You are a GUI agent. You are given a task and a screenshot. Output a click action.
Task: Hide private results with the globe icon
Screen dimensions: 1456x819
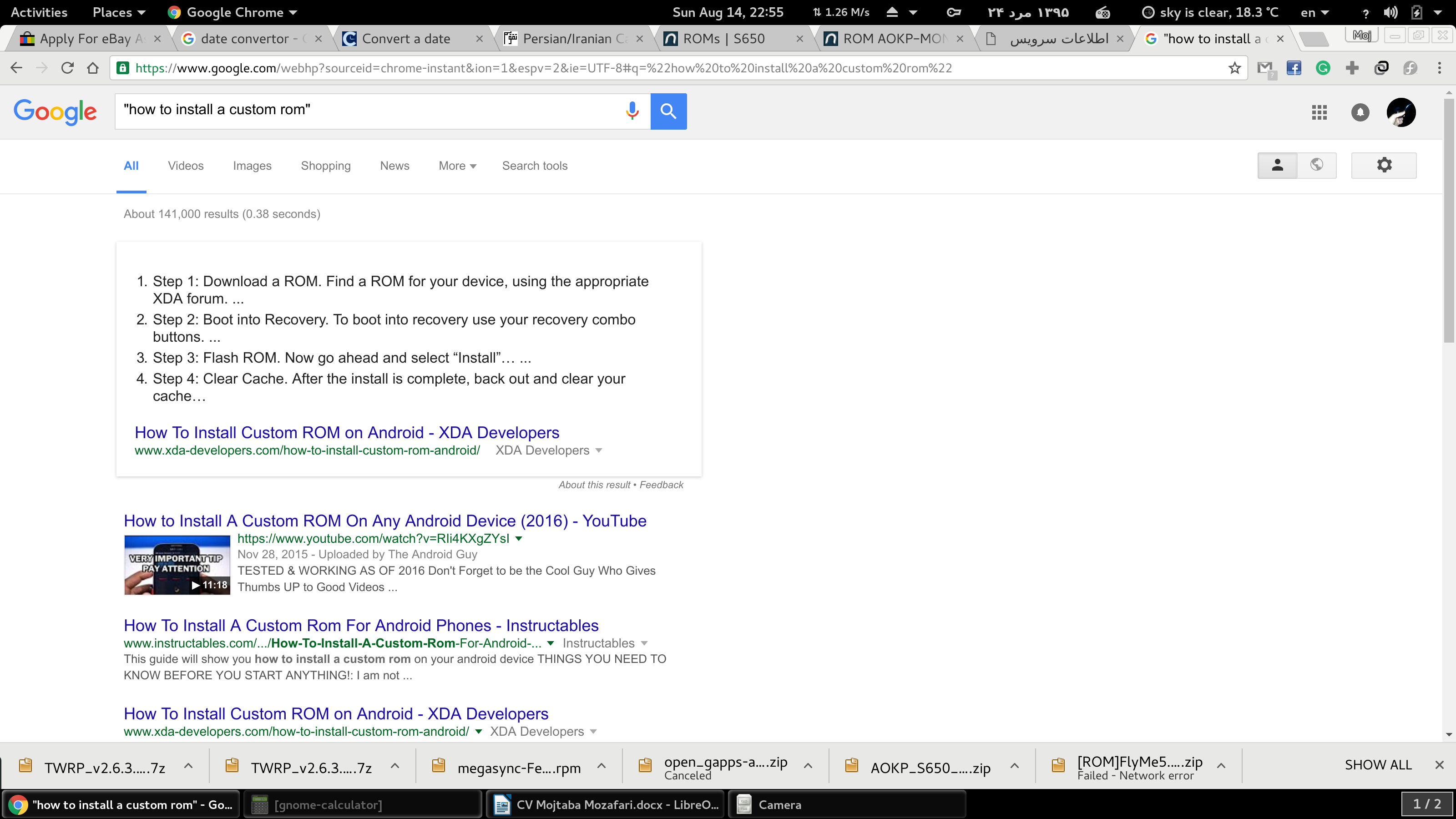[1316, 165]
